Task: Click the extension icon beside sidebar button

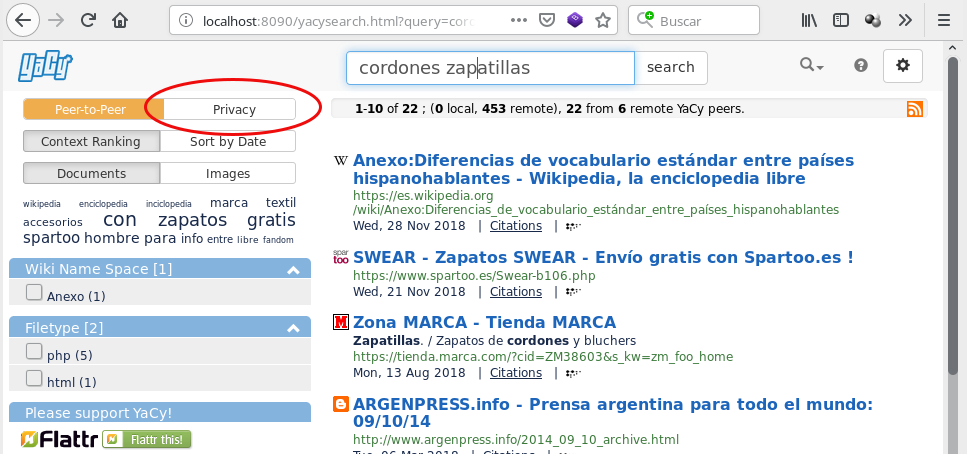Action: (x=873, y=20)
